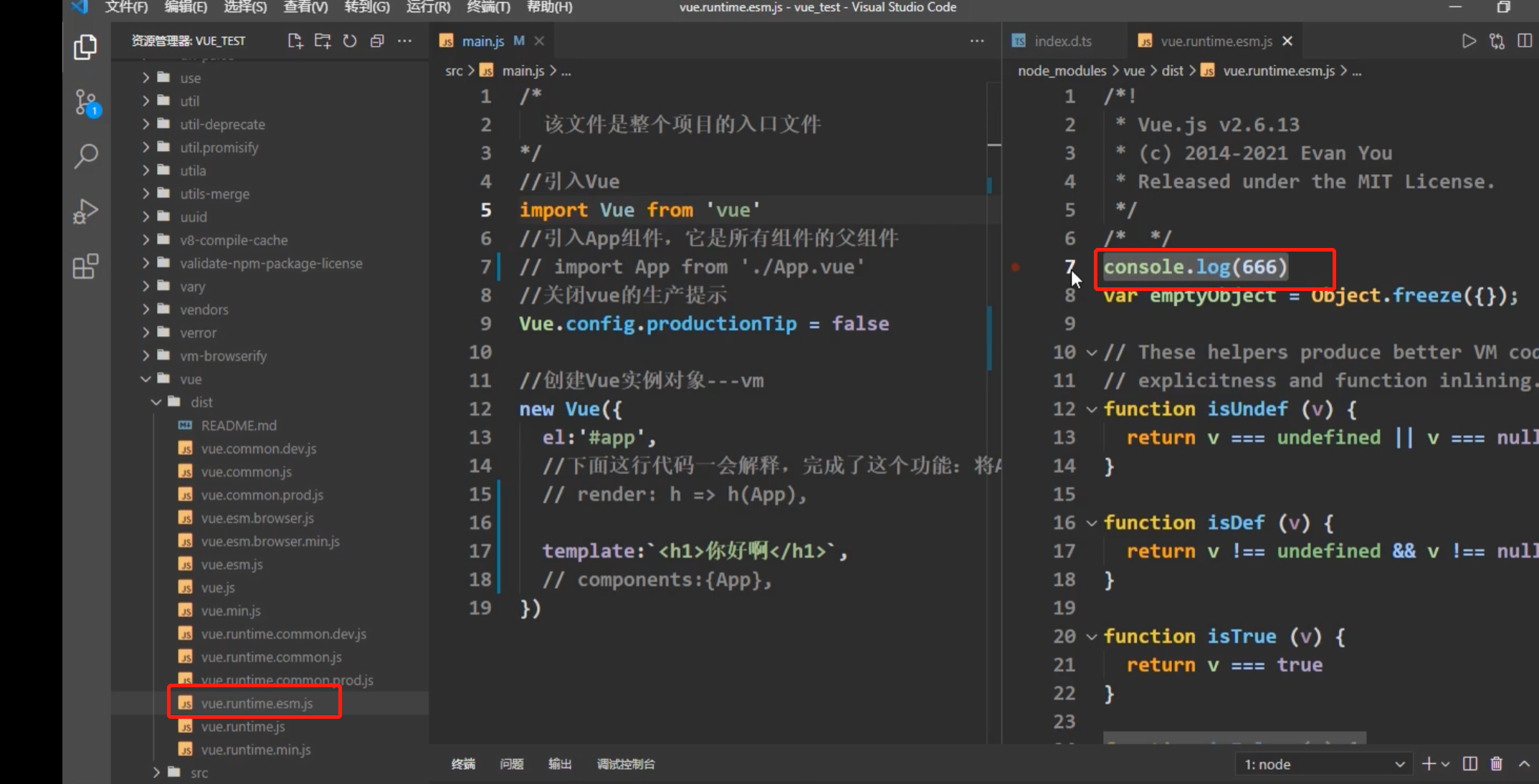Open the 编辑(E) menu

(186, 7)
